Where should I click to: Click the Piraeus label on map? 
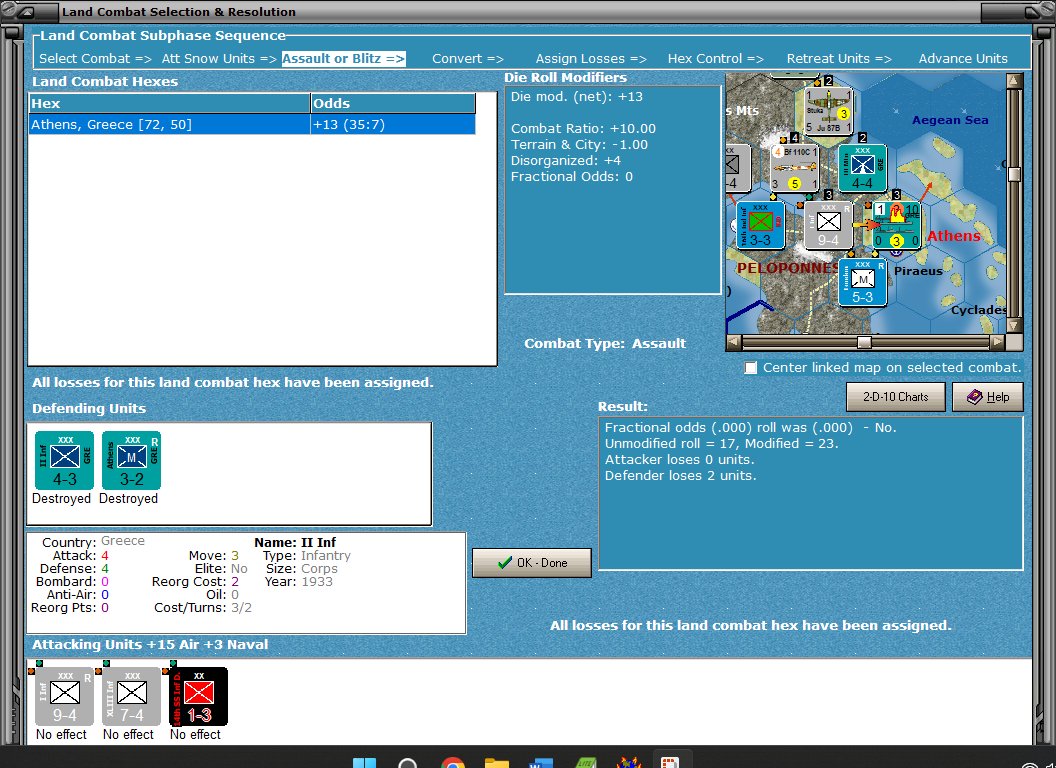click(919, 271)
